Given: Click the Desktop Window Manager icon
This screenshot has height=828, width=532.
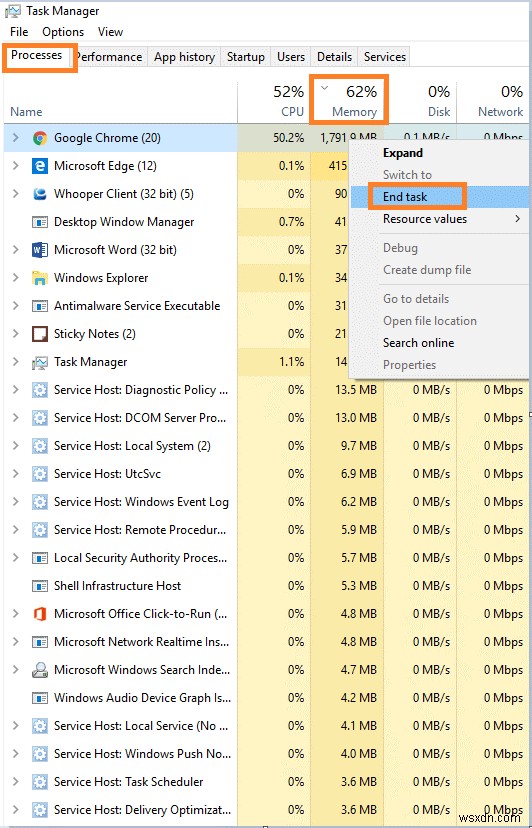Looking at the screenshot, I should 40,222.
